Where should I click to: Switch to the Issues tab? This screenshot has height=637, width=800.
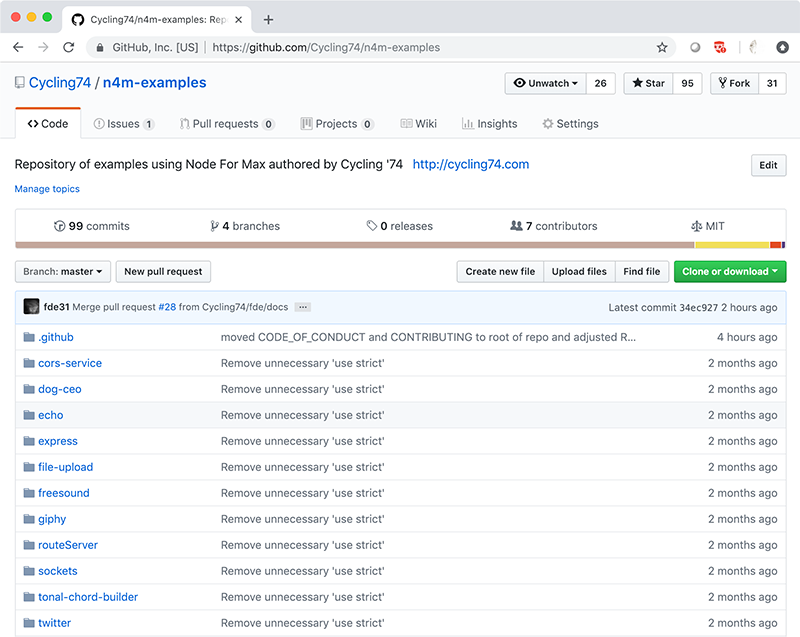123,124
